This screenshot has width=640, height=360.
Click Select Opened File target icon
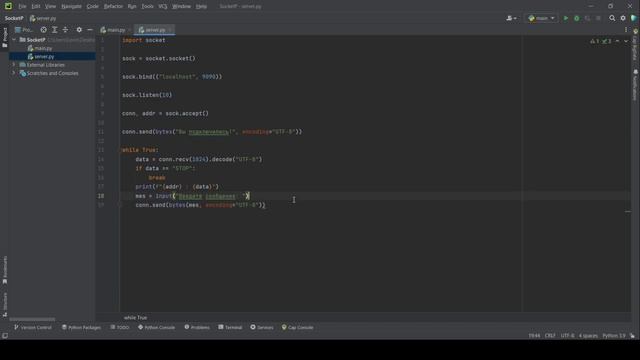tap(43, 30)
